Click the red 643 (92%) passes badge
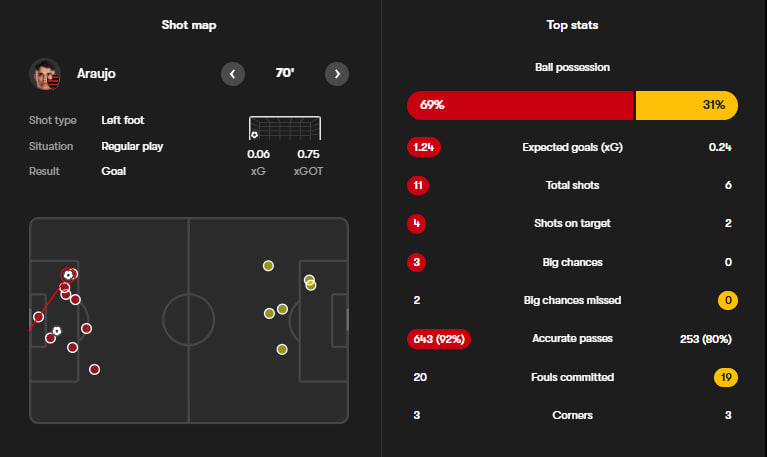The height and width of the screenshot is (457, 767). click(x=439, y=339)
